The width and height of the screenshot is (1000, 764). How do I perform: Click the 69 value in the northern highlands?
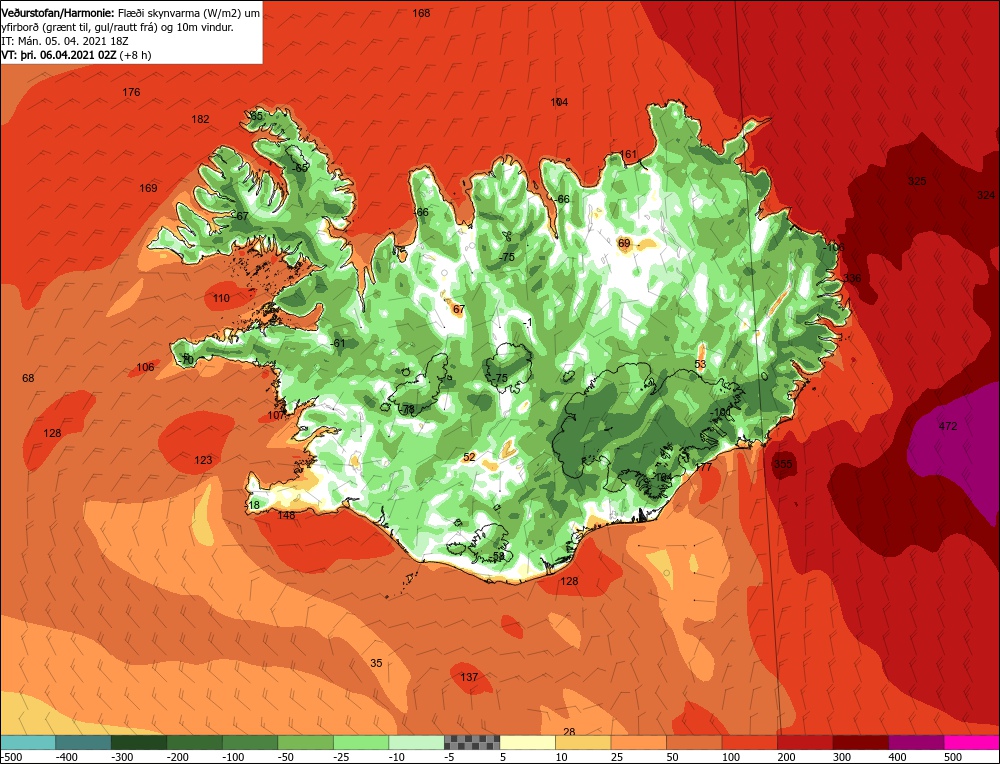coord(624,243)
